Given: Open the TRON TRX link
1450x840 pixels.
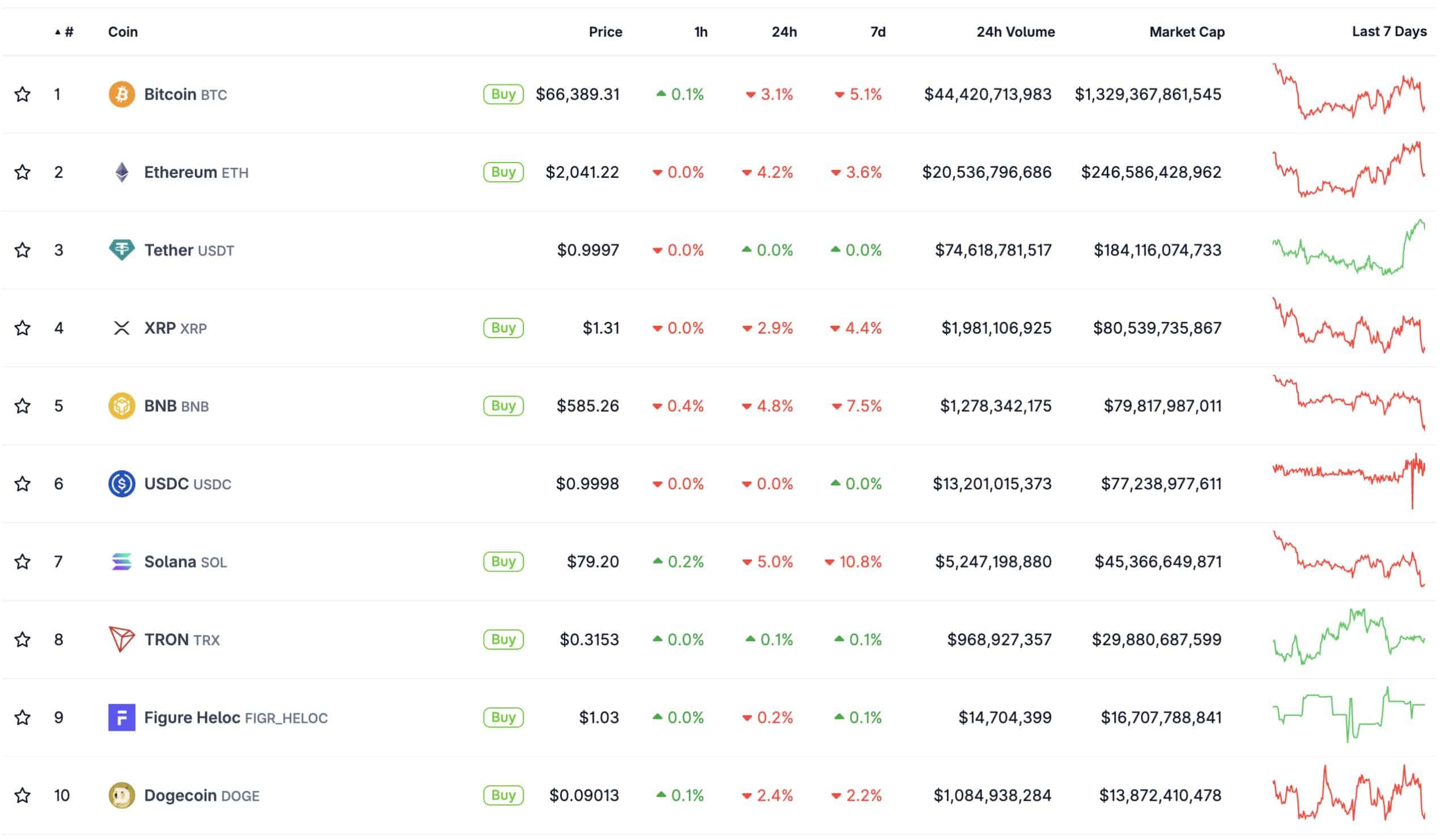Looking at the screenshot, I should pos(182,641).
